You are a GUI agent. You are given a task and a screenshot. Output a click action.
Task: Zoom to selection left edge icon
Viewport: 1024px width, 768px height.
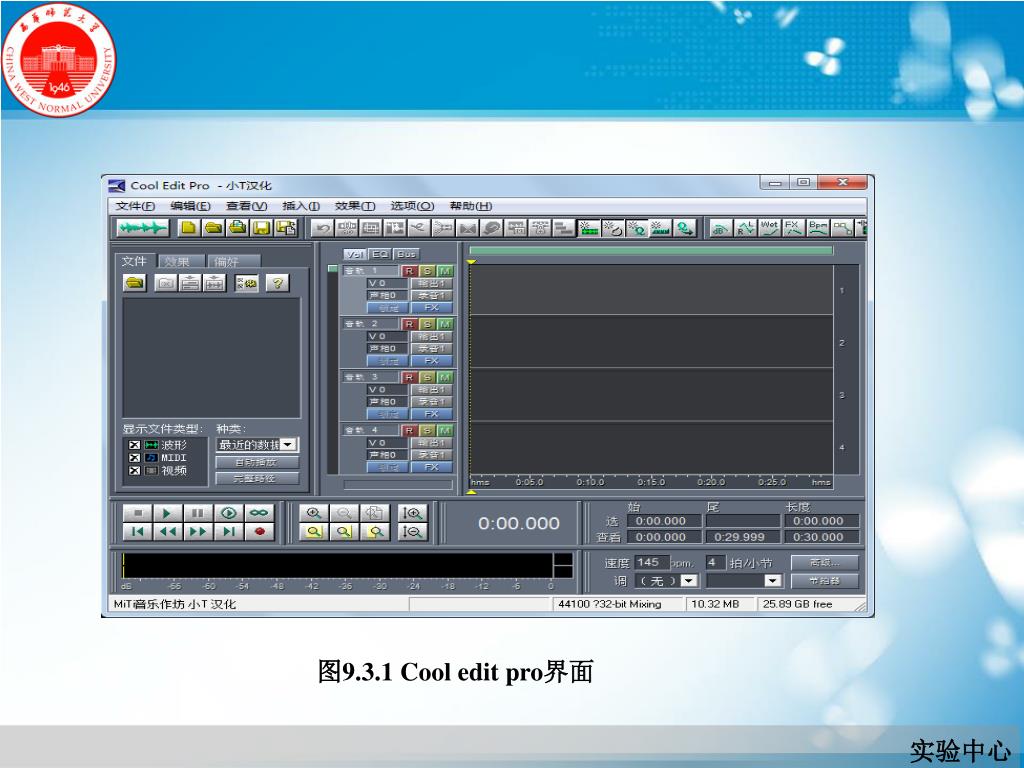tap(344, 532)
